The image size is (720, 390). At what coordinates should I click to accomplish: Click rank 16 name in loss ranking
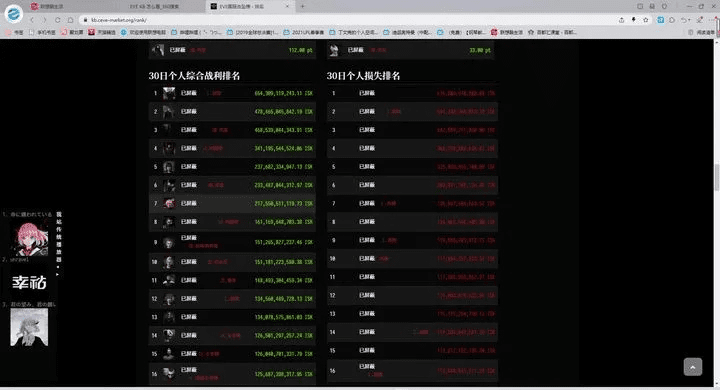point(367,367)
